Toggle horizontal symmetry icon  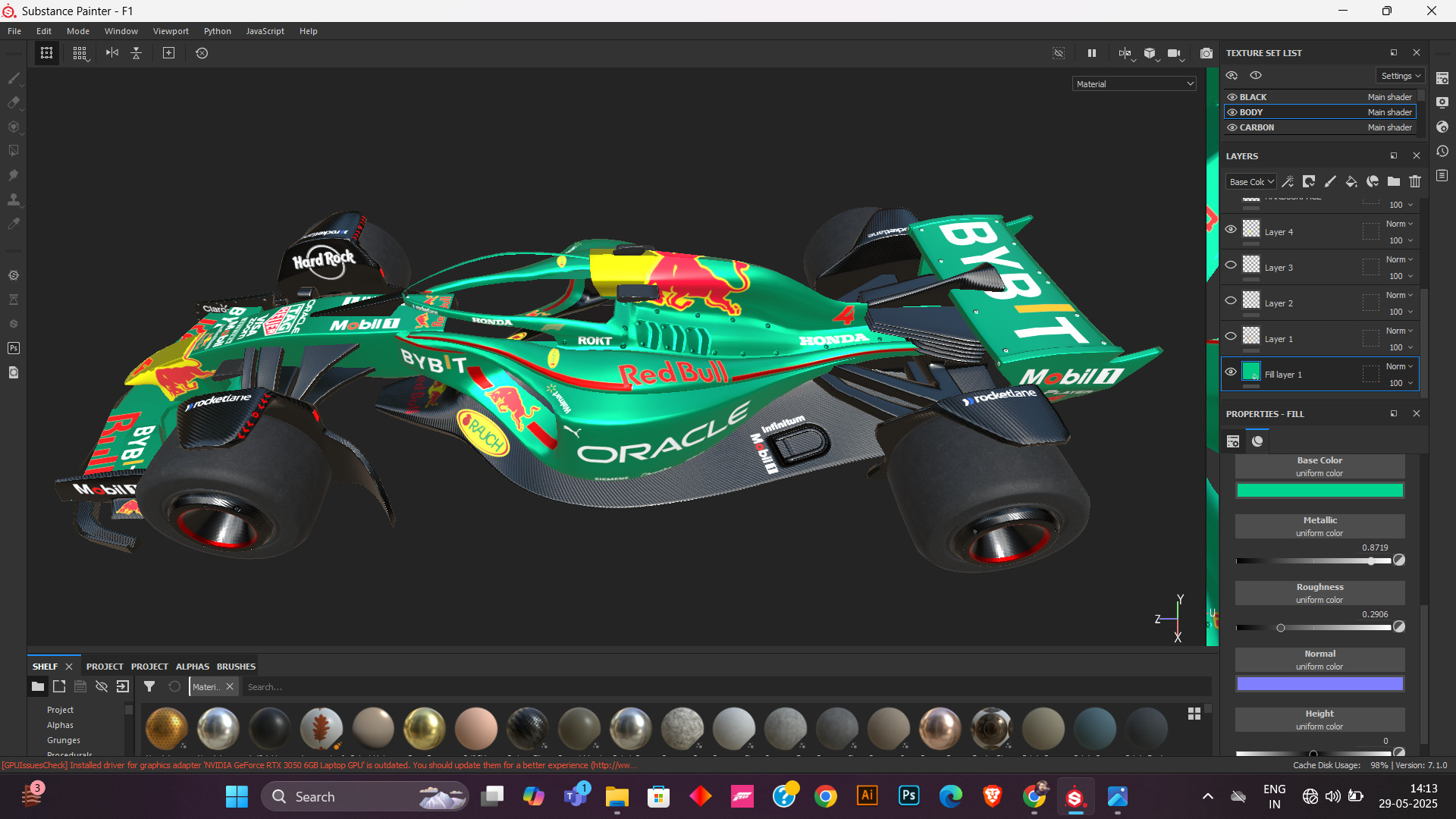tap(112, 53)
